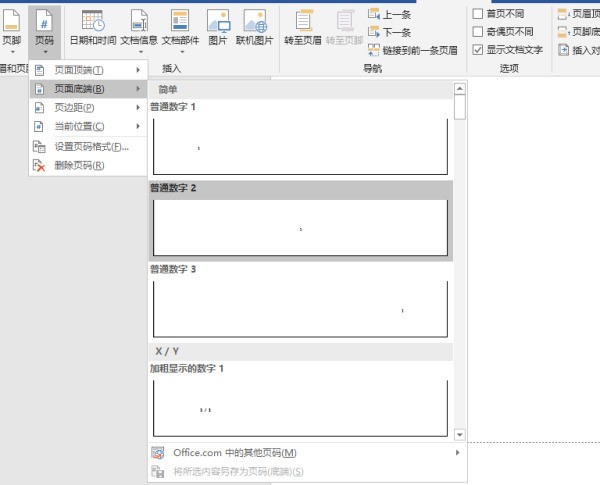Click 上一条 previous section button
The image size is (600, 485).
tap(389, 14)
